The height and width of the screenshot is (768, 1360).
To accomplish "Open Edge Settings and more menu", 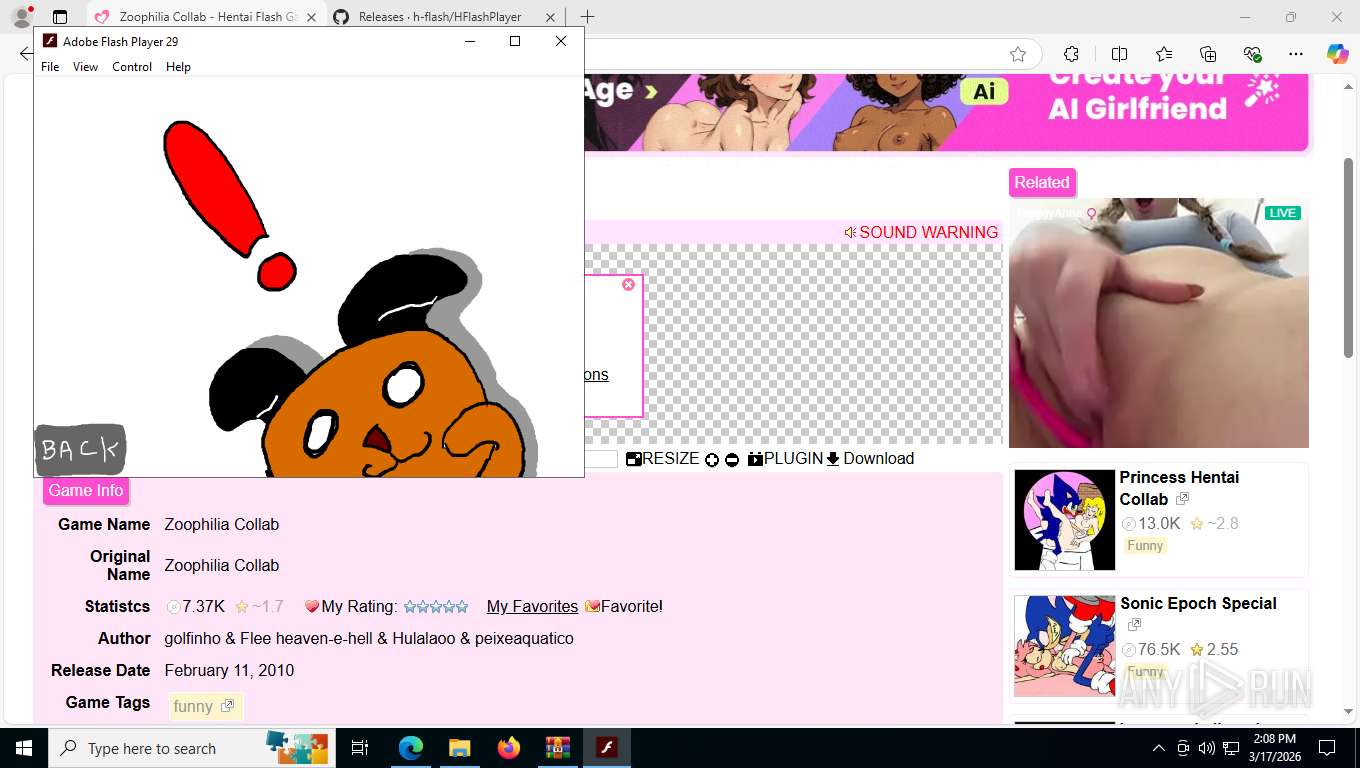I will pos(1296,54).
